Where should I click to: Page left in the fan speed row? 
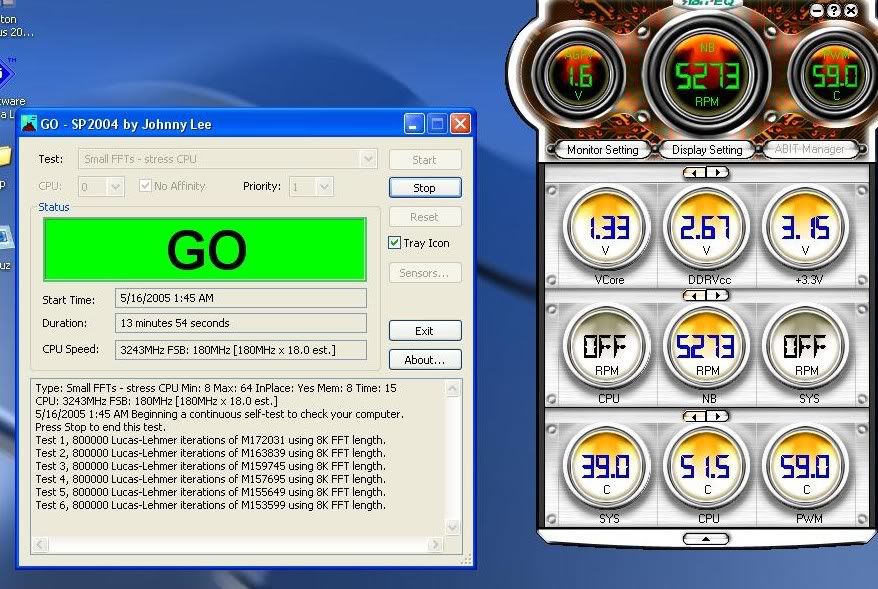[x=695, y=295]
